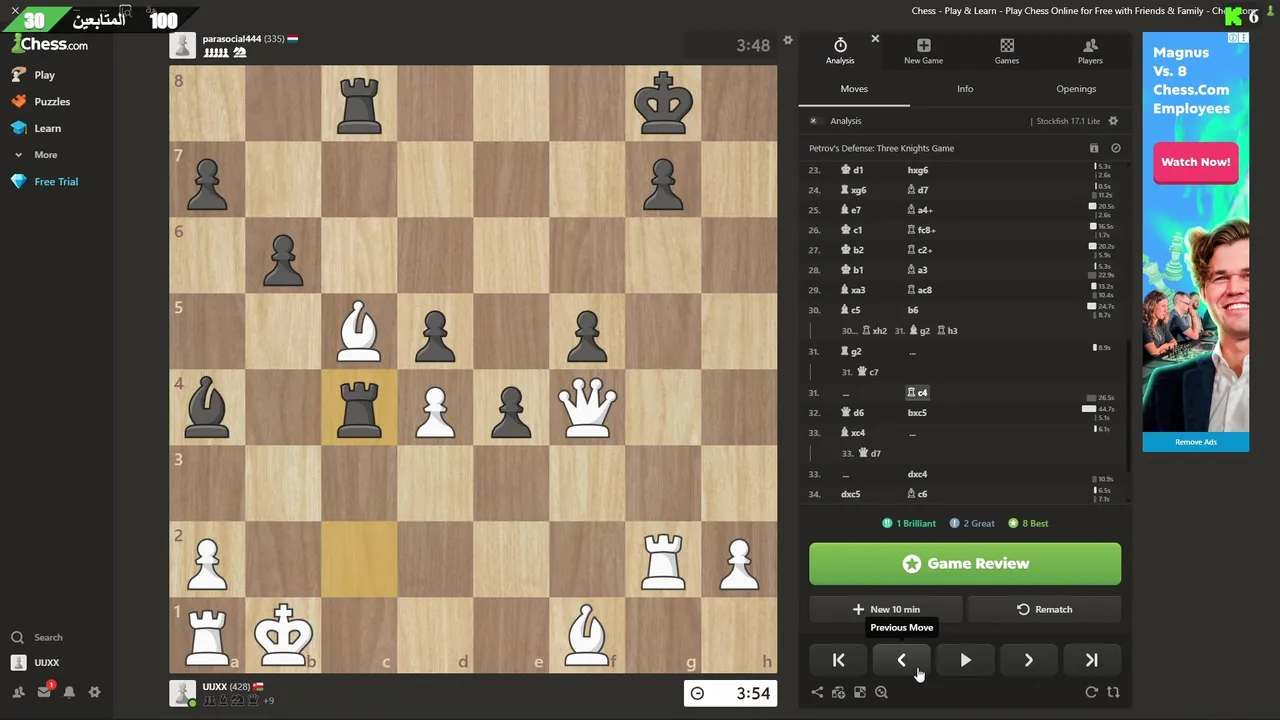Click the 8 Best badge

pyautogui.click(x=1028, y=523)
